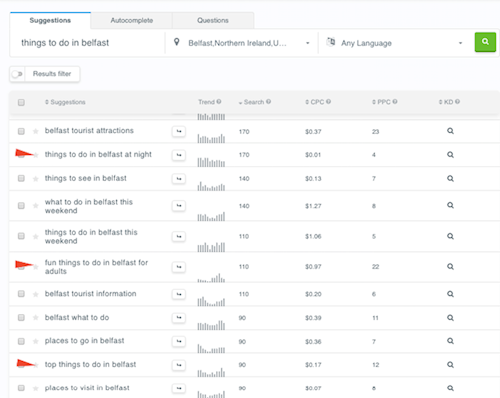
Task: Select checkbox for places to visit in belfast
Action: [x=21, y=388]
